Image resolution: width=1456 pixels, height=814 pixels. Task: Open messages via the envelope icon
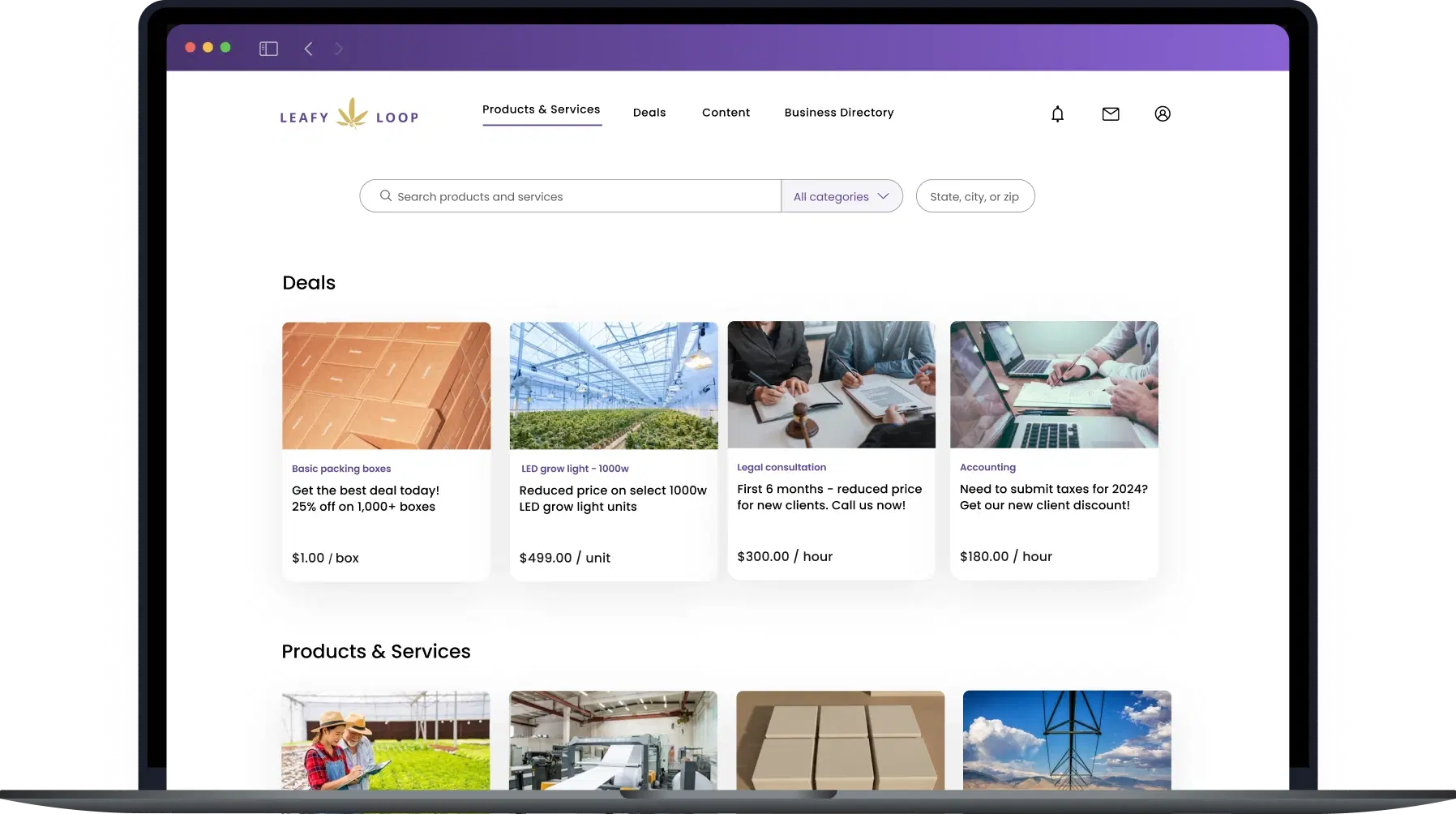(1111, 114)
